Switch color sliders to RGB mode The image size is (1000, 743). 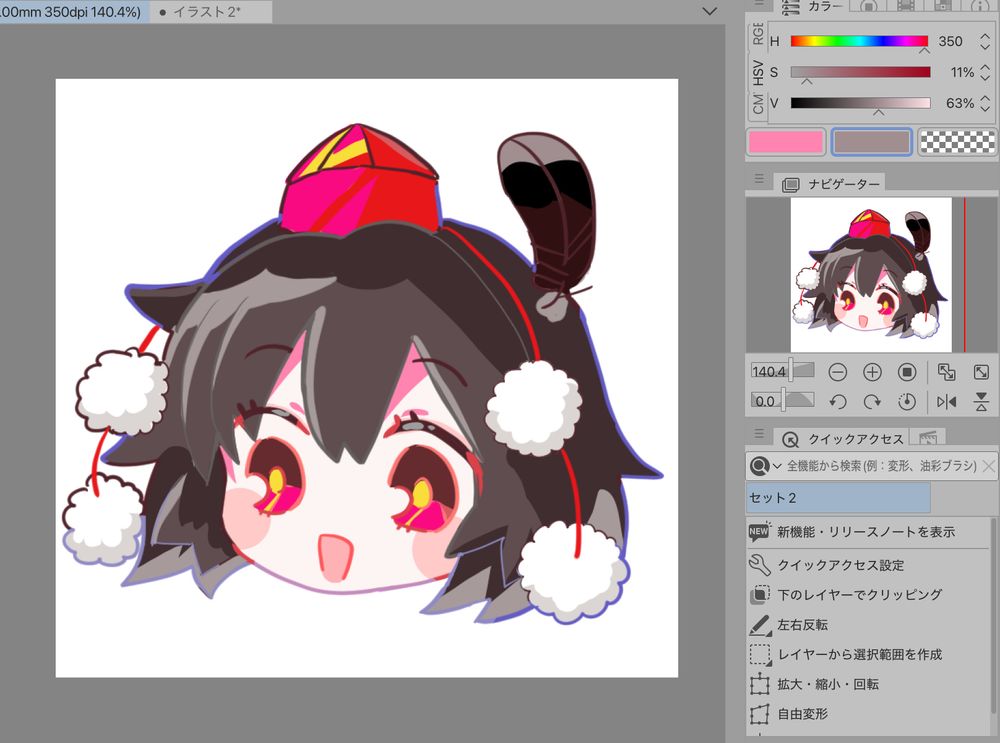tap(758, 33)
